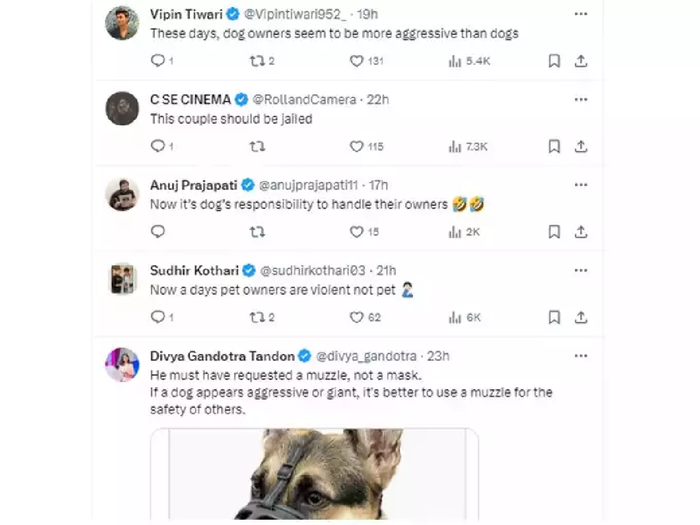Retweet Anuj Prajapati's tweet
Viewport: 700px width, 525px height.
(256, 232)
